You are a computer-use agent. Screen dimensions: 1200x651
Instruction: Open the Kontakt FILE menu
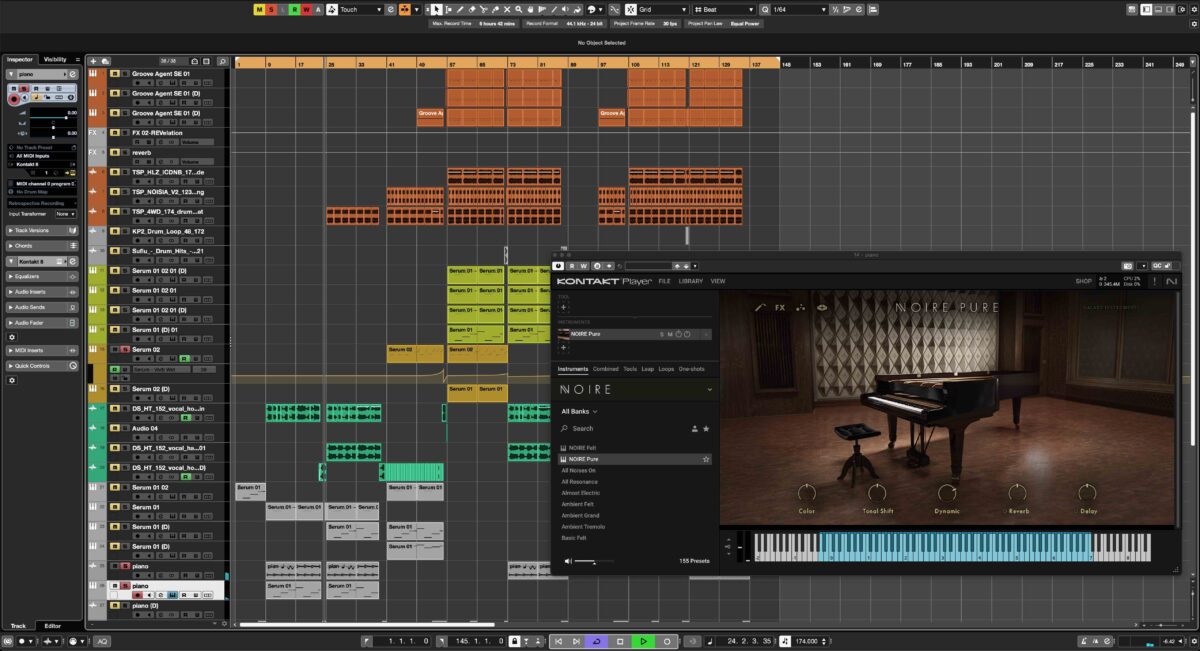664,281
